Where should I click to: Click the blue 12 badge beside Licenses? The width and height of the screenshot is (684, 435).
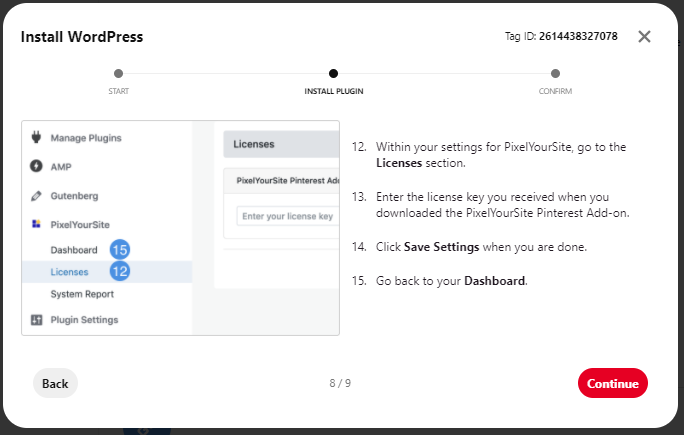pyautogui.click(x=120, y=271)
